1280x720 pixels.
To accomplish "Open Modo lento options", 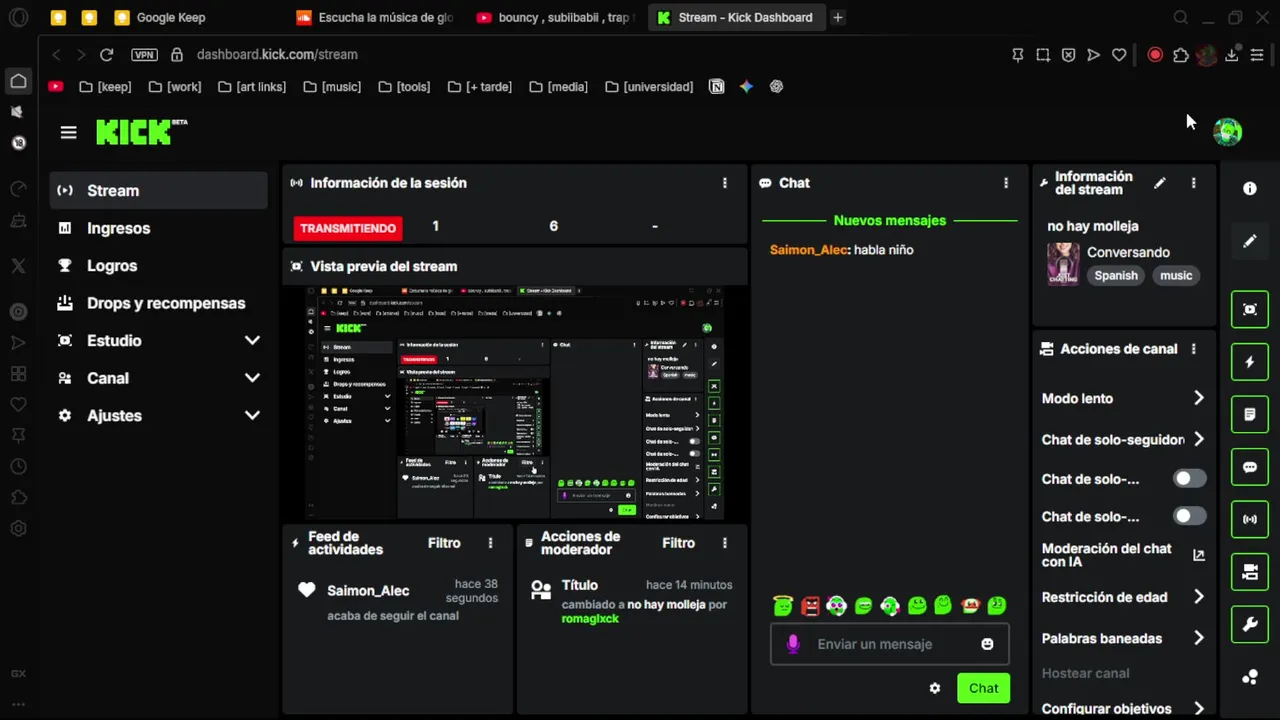I will click(x=1123, y=398).
